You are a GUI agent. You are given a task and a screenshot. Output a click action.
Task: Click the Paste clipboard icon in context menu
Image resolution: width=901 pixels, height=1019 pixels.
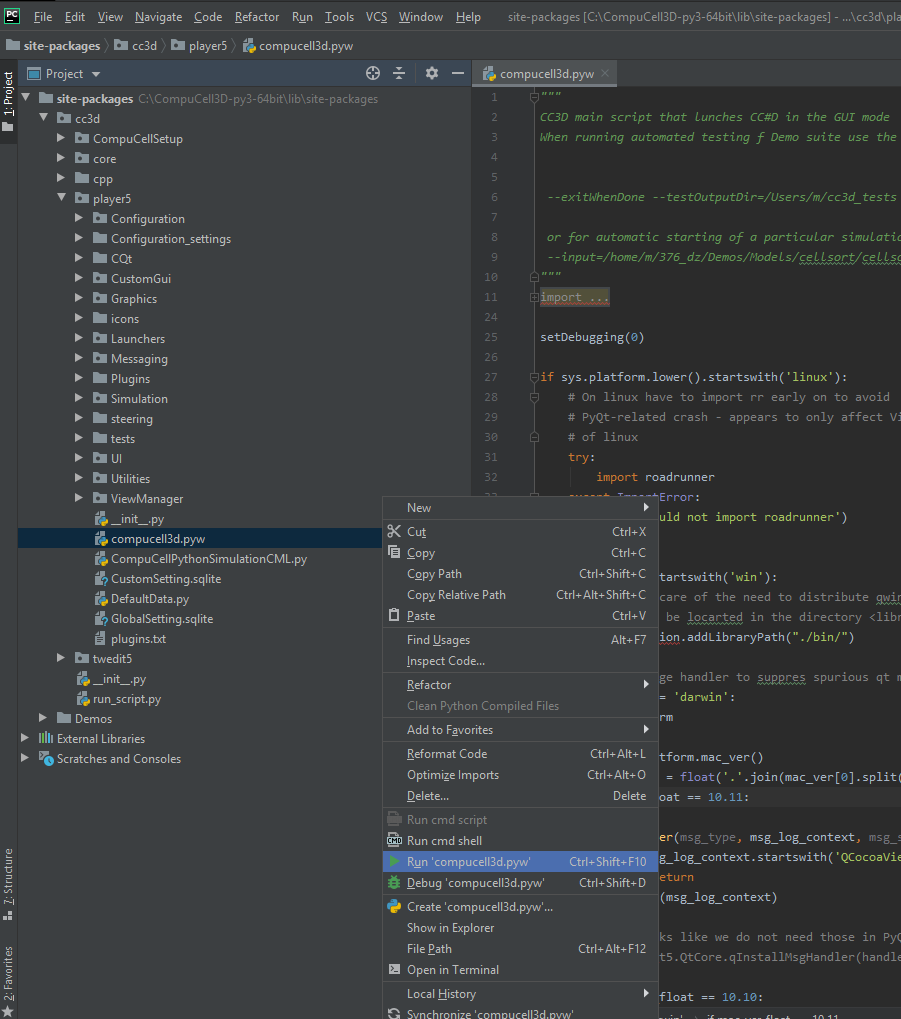tap(394, 615)
